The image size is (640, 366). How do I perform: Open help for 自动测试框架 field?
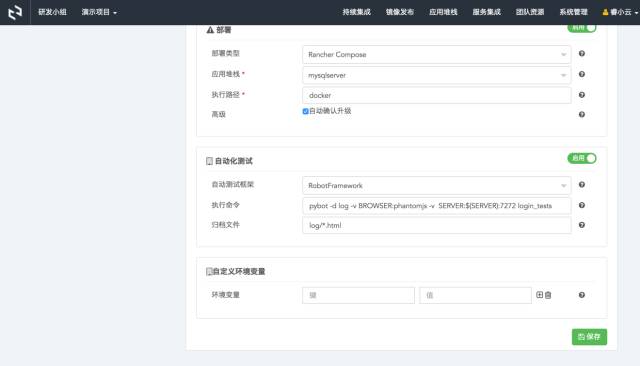(x=582, y=184)
